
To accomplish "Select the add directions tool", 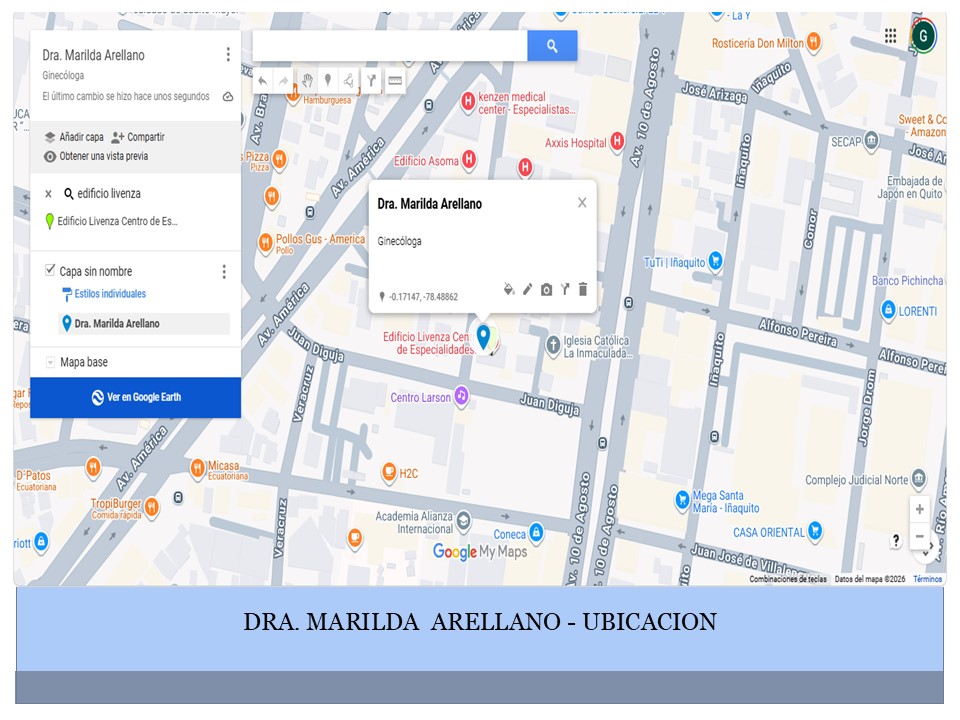I will 371,80.
